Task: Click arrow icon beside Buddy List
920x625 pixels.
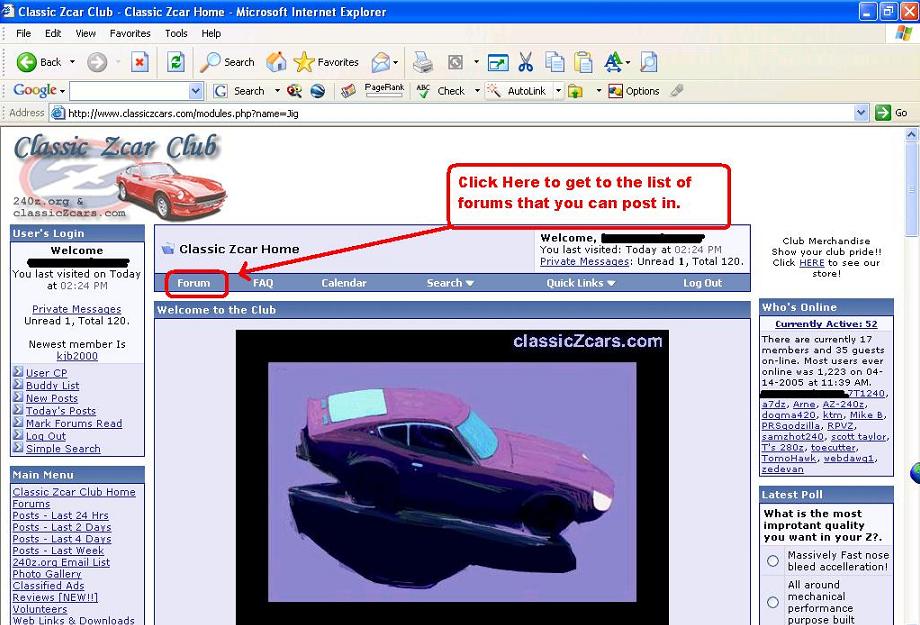Action: (x=18, y=385)
